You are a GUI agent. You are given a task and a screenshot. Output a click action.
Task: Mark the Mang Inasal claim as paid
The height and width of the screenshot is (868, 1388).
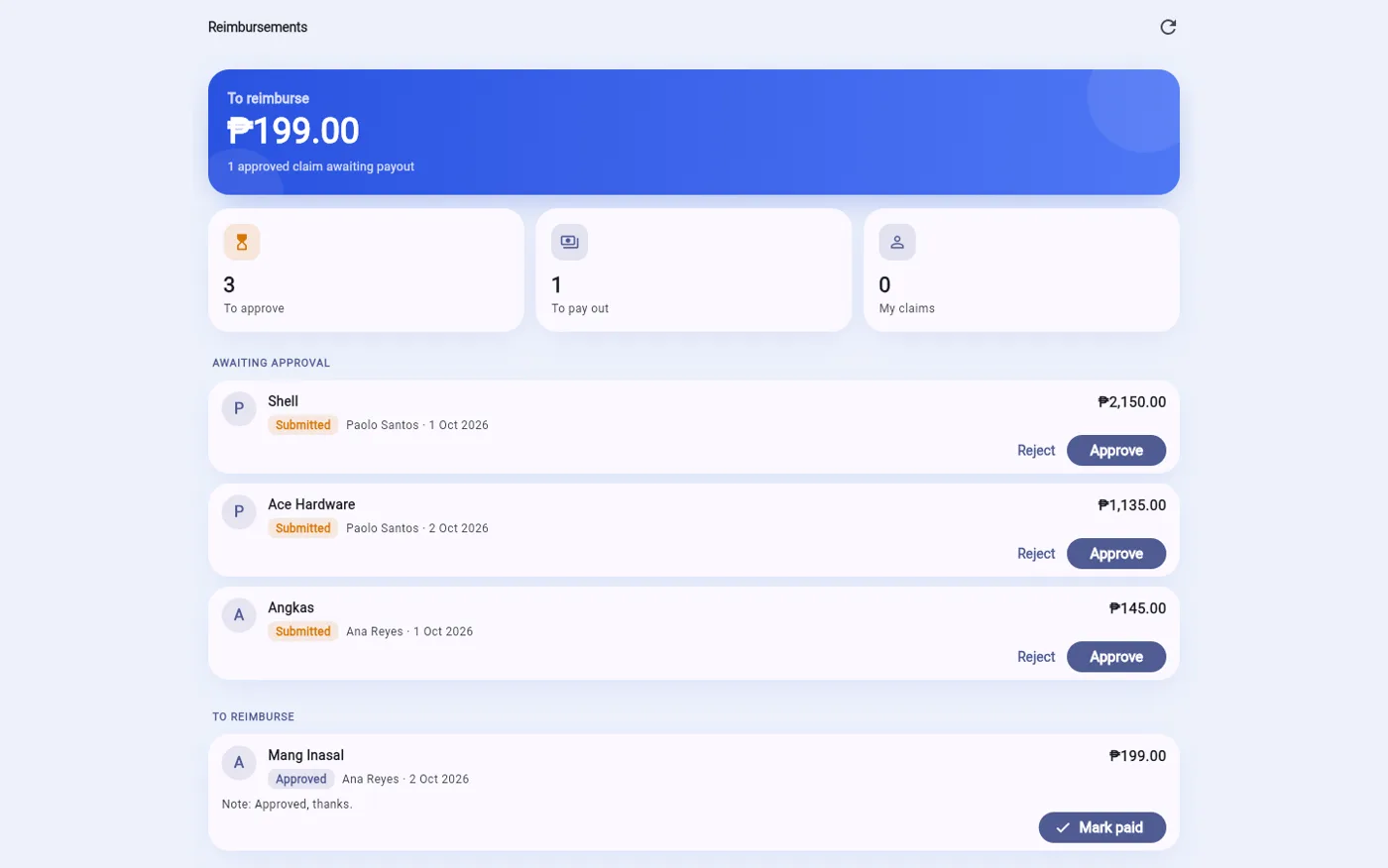pos(1102,827)
